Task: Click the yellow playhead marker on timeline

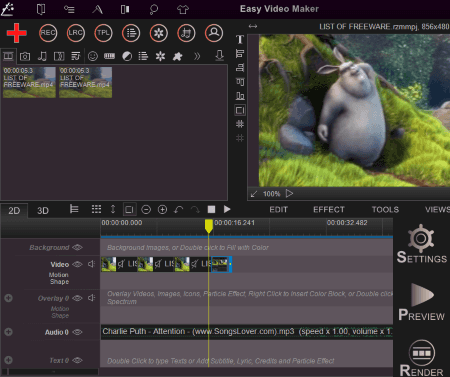Action: pos(209,226)
